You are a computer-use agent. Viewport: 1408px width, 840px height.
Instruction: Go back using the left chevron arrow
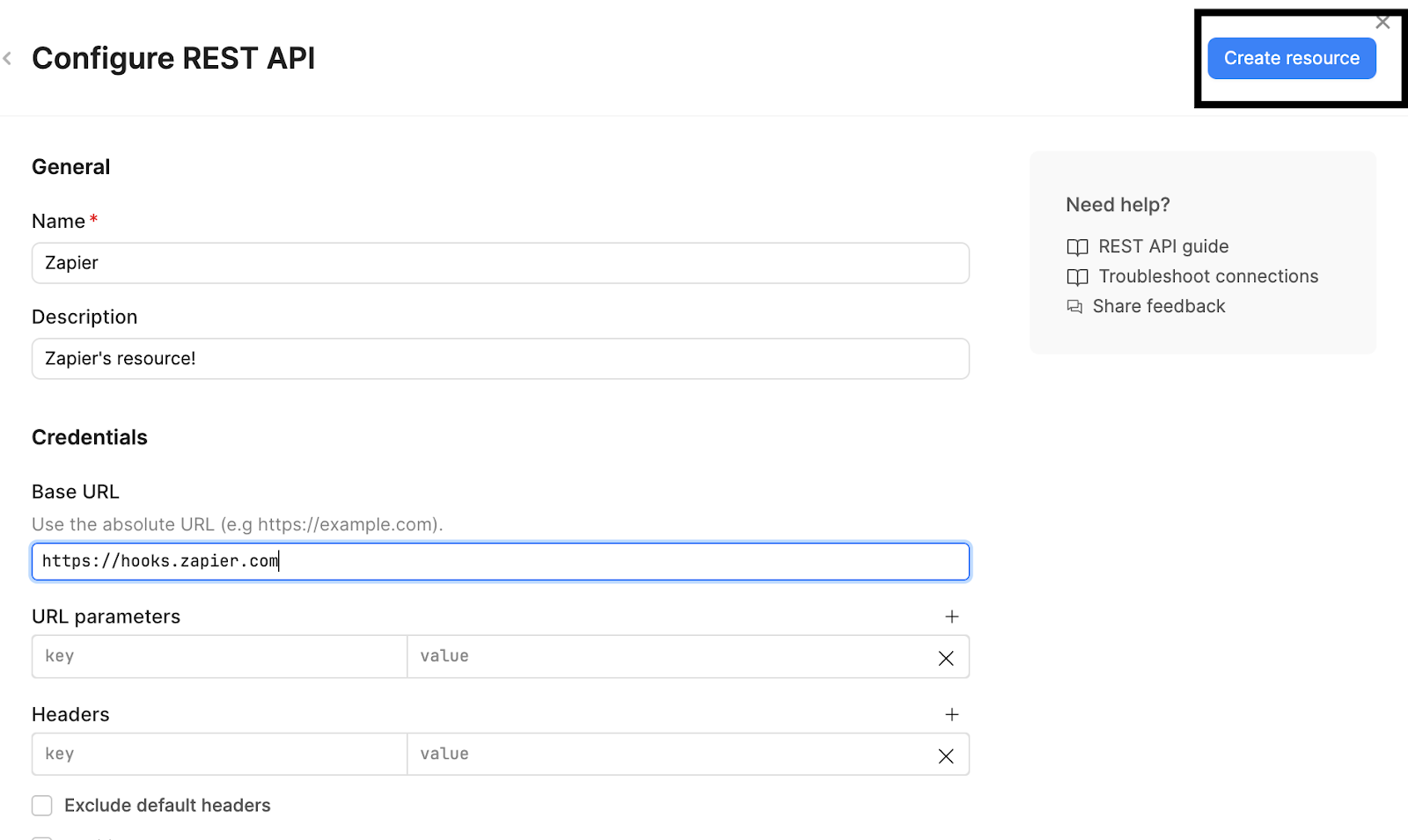click(8, 59)
